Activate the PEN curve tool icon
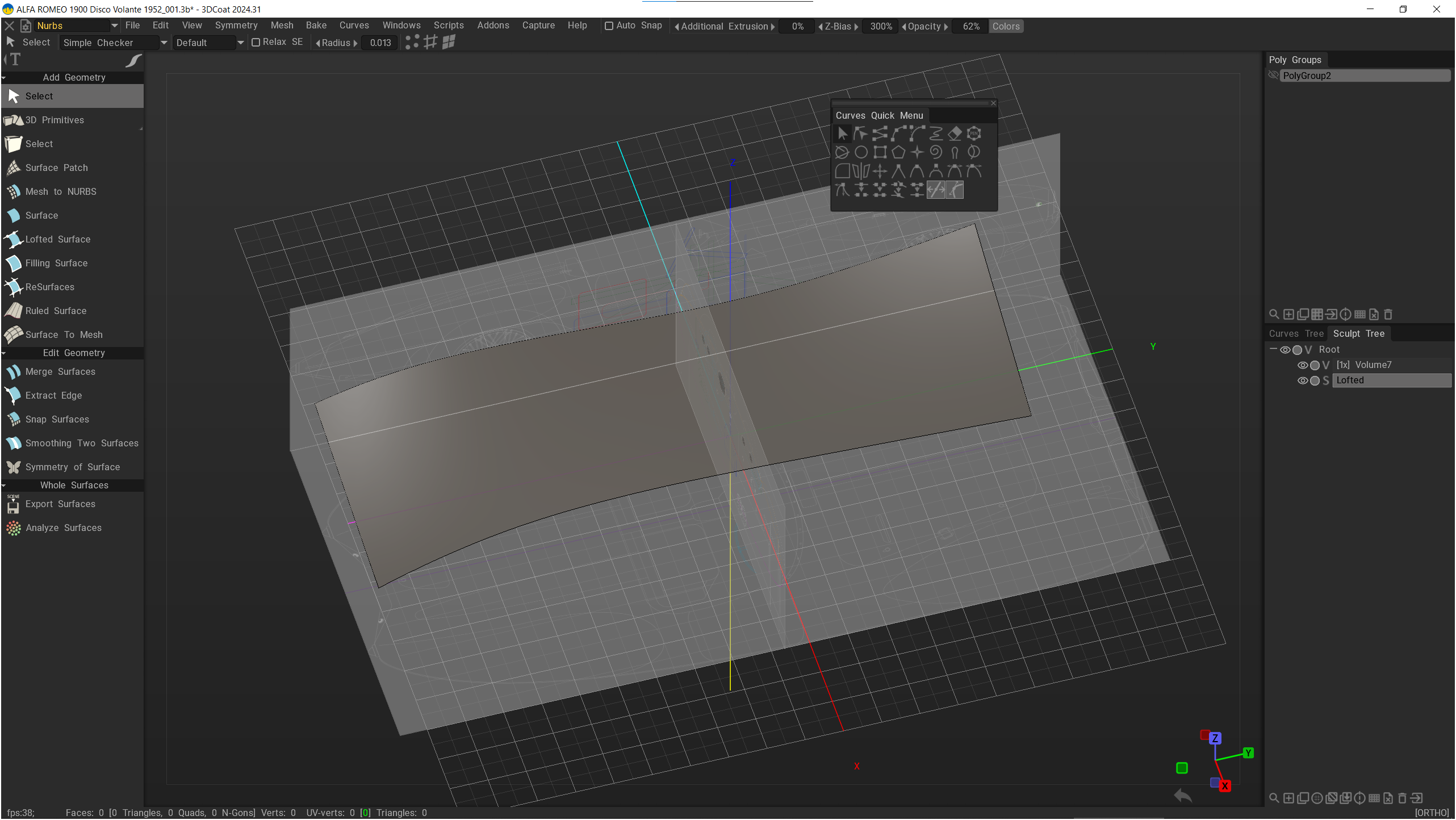Viewport: 1456px width, 820px height. point(974,133)
